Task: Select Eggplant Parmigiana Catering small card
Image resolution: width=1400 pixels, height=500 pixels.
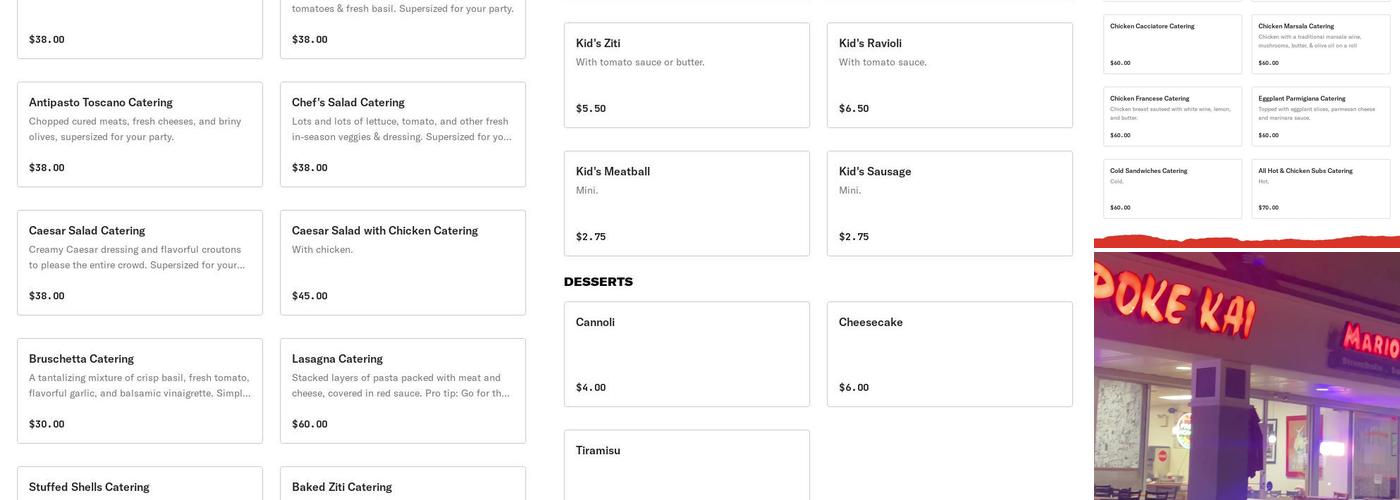Action: 1320,116
